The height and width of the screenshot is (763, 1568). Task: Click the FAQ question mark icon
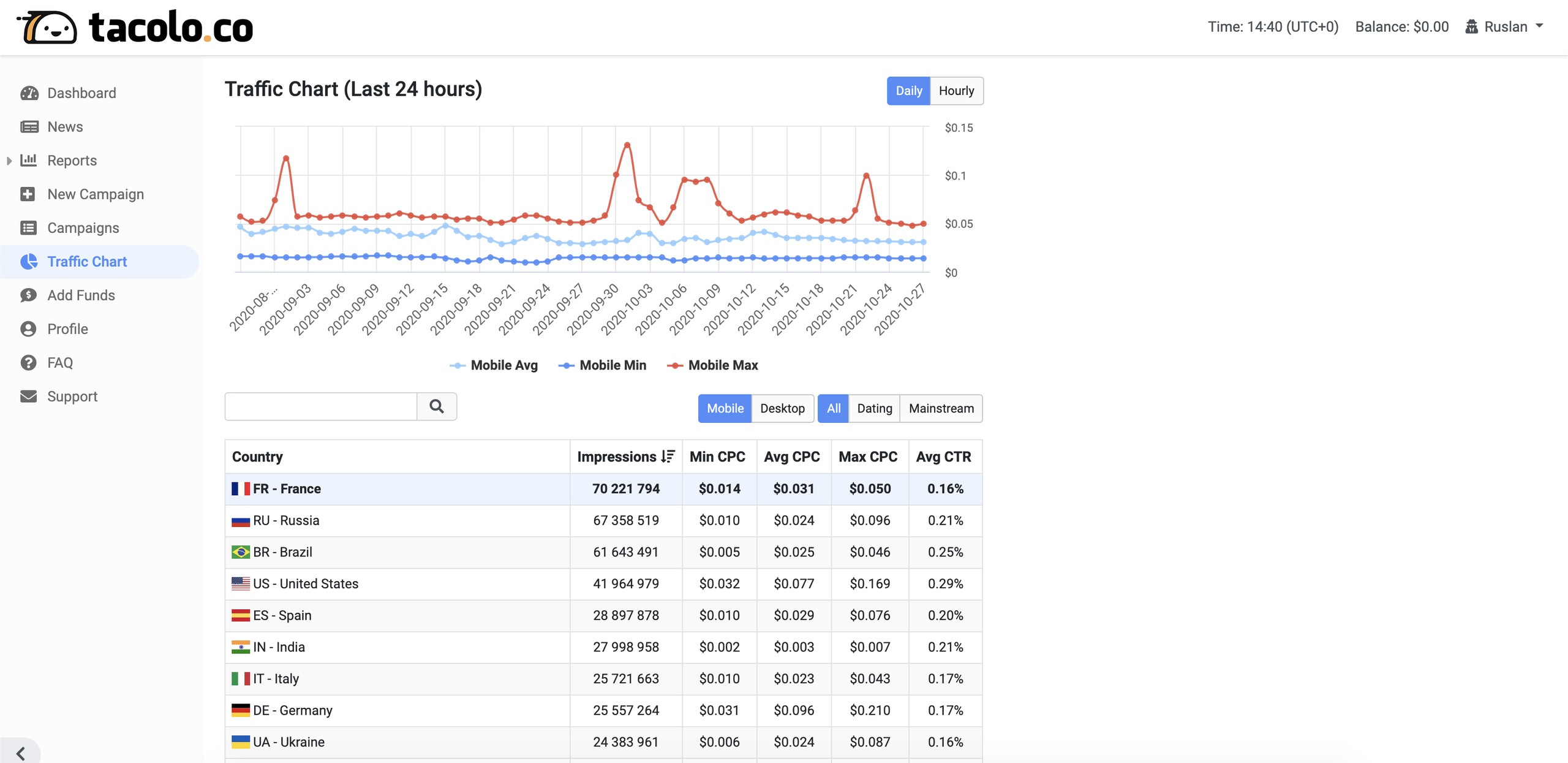[x=28, y=363]
